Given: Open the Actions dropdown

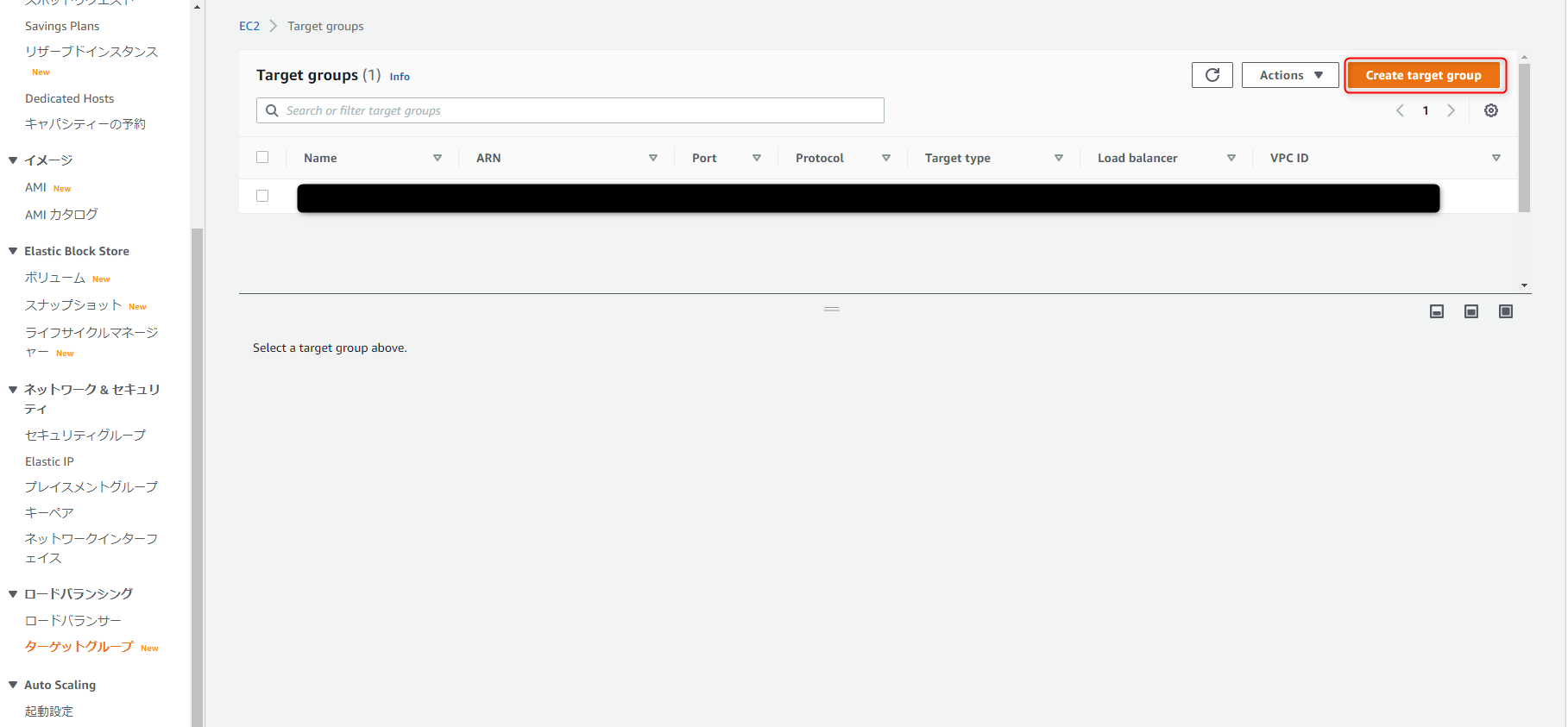Looking at the screenshot, I should coord(1290,75).
